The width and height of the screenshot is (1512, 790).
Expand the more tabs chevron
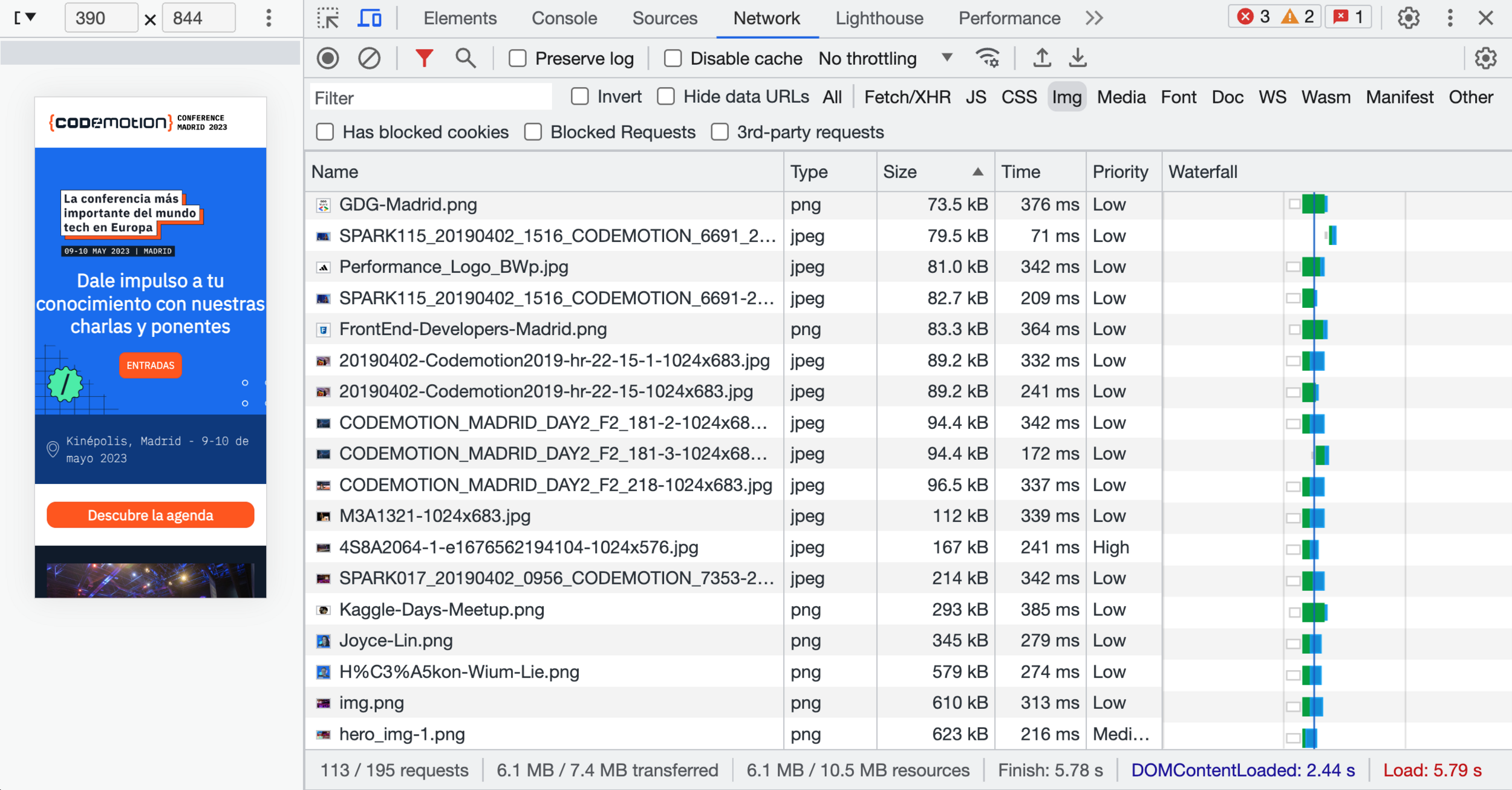pos(1094,18)
